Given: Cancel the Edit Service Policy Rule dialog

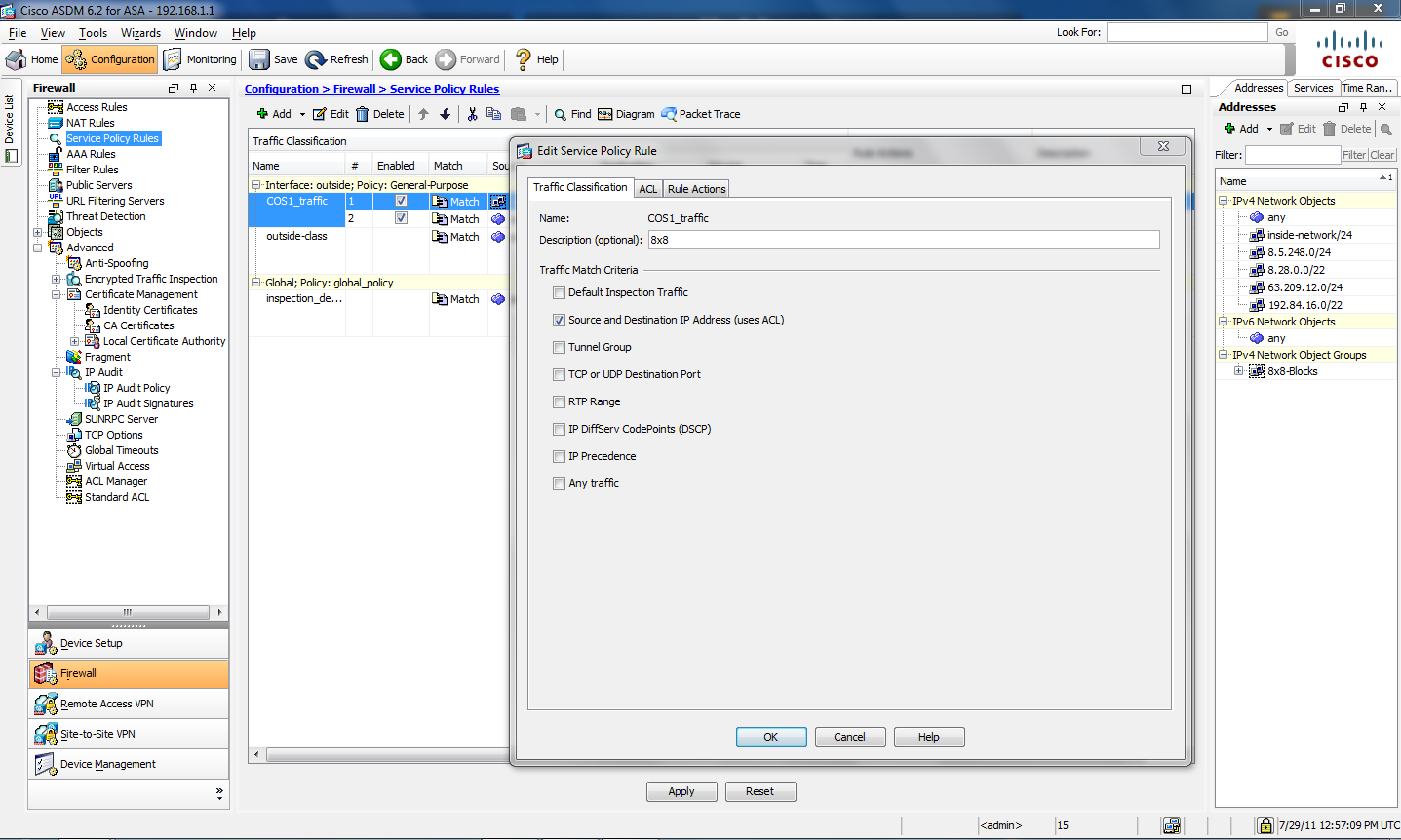Looking at the screenshot, I should [850, 737].
